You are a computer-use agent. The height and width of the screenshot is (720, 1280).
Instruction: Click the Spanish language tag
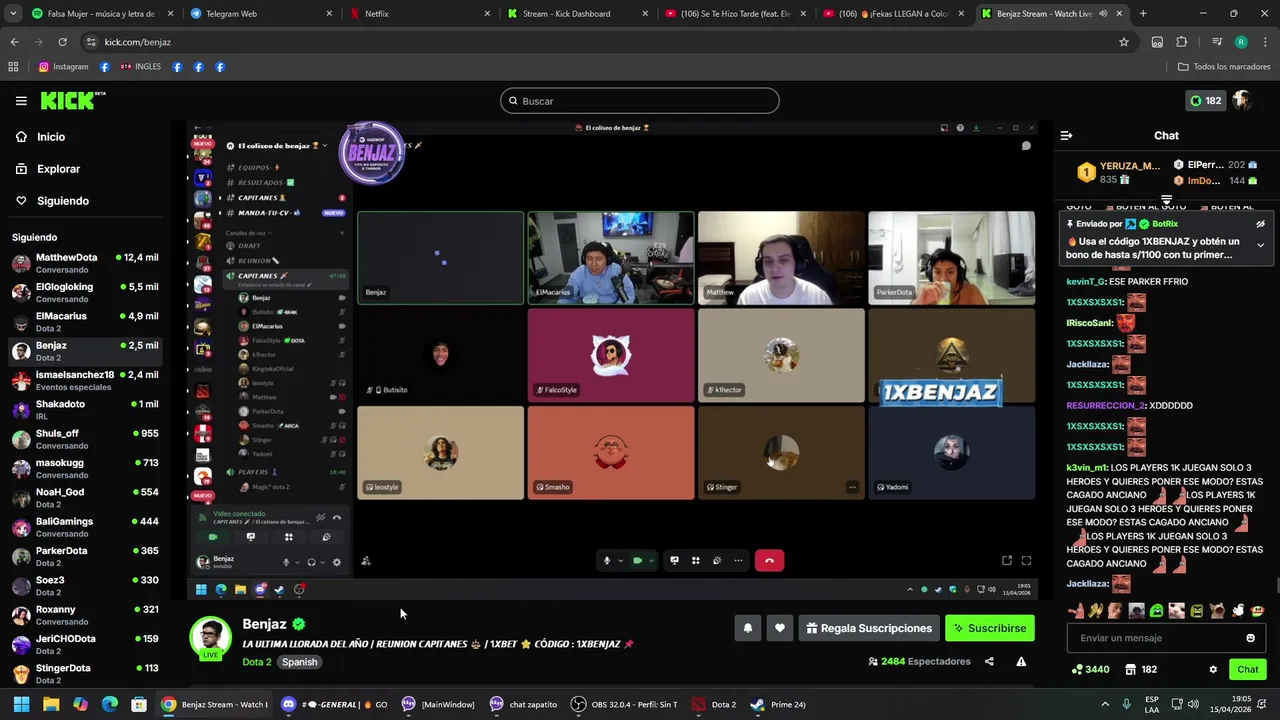(299, 662)
